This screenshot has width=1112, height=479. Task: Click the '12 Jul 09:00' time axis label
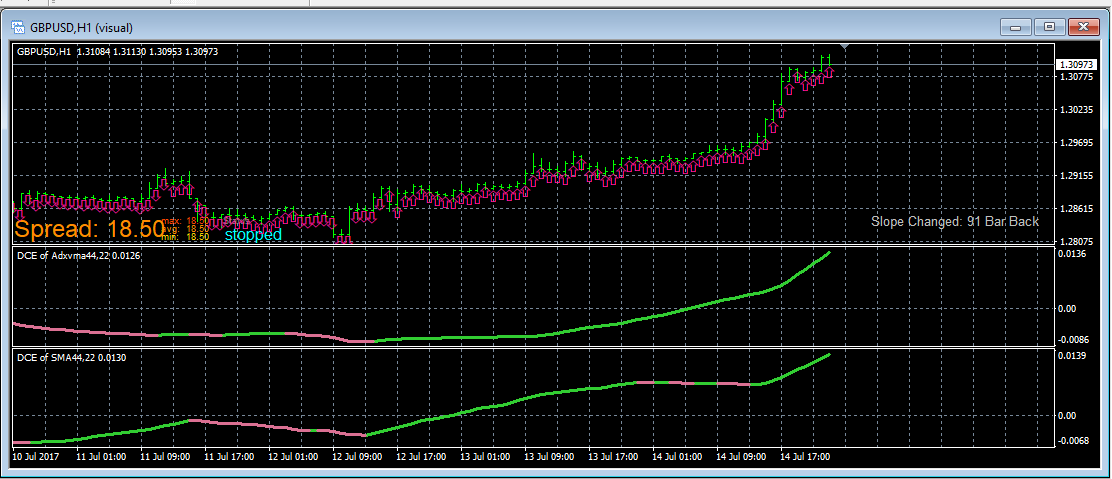coord(357,457)
